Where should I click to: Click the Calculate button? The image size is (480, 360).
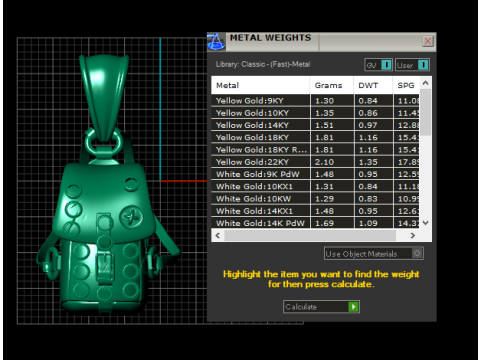click(321, 307)
